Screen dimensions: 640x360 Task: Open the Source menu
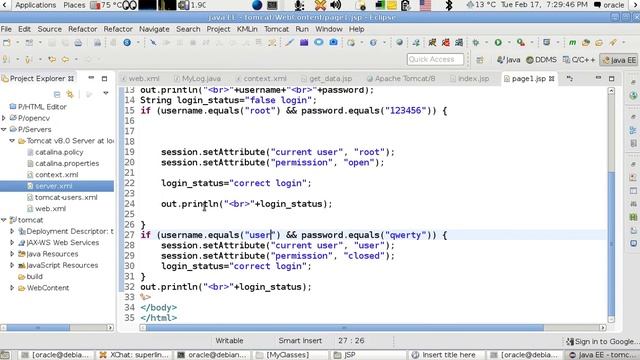(x=49, y=29)
